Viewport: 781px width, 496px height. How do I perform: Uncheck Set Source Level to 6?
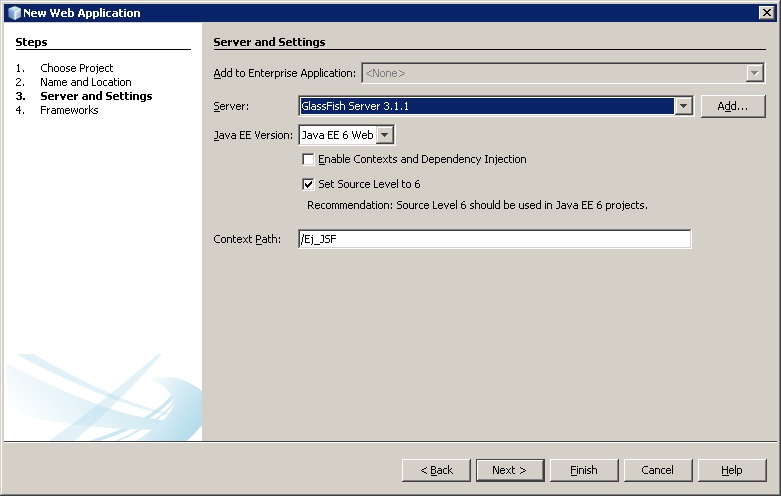pos(308,184)
